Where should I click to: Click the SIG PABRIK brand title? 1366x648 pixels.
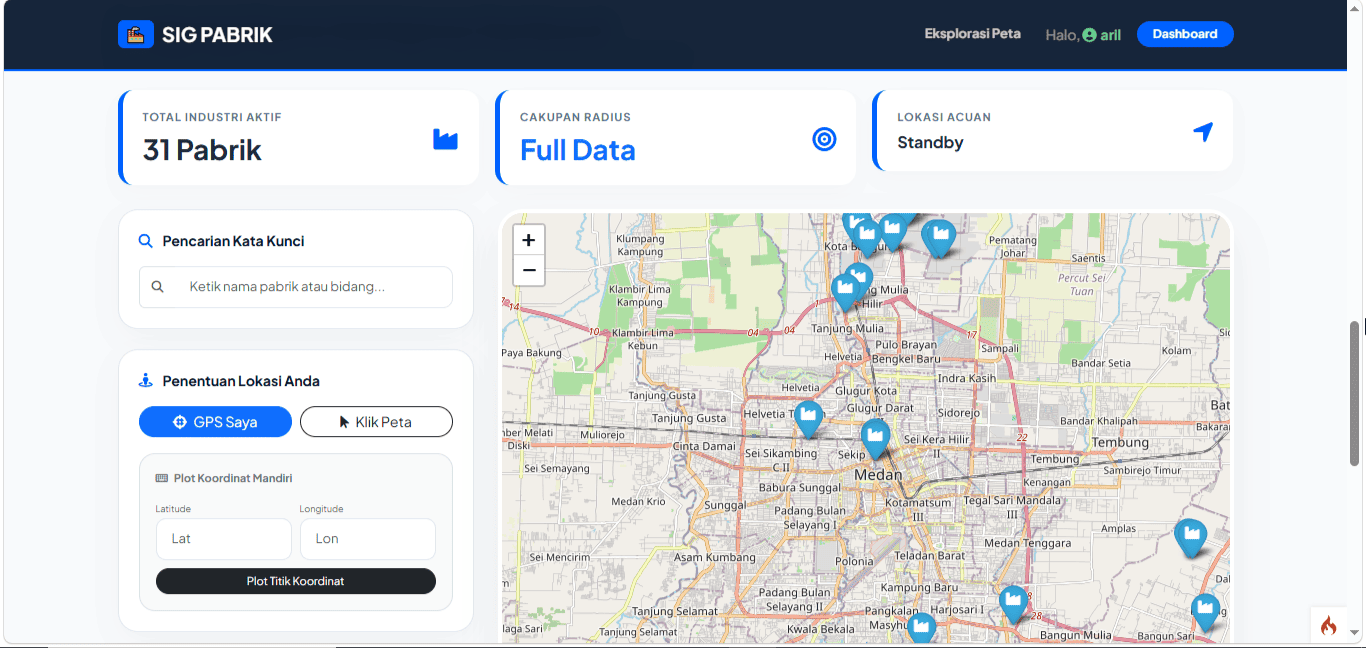217,35
